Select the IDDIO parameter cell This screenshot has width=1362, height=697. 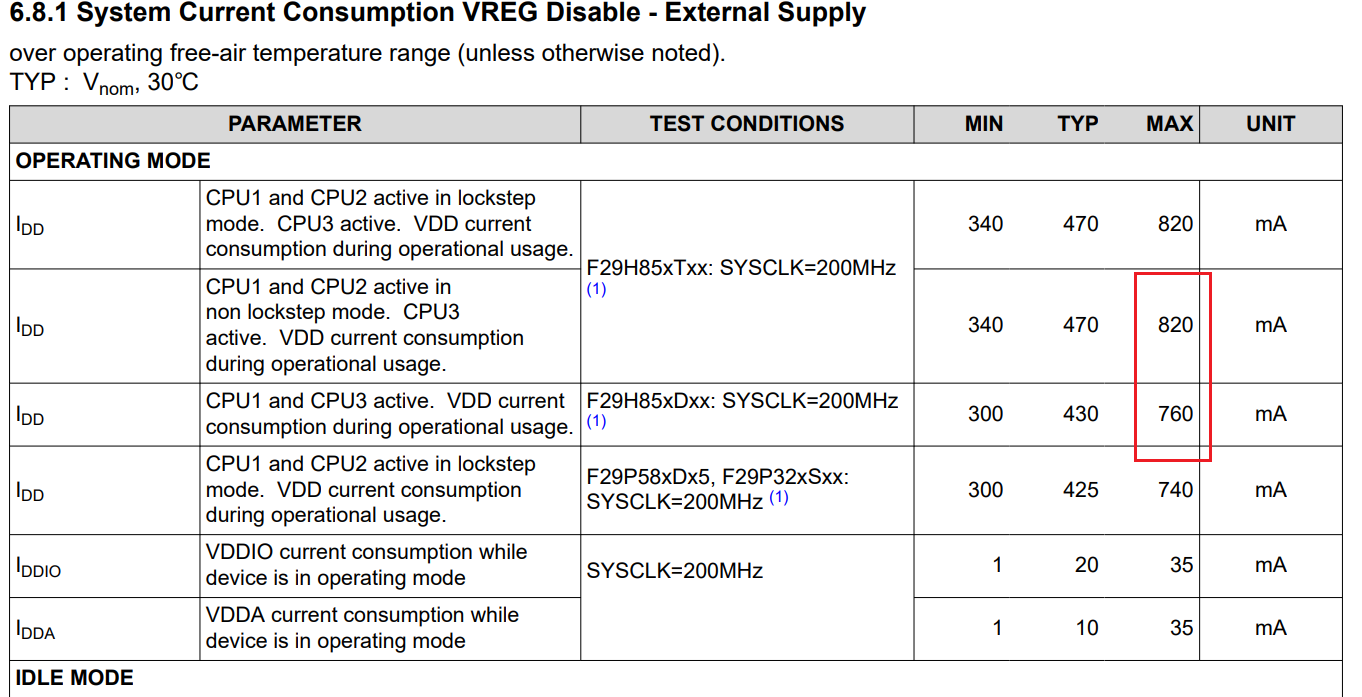click(105, 567)
